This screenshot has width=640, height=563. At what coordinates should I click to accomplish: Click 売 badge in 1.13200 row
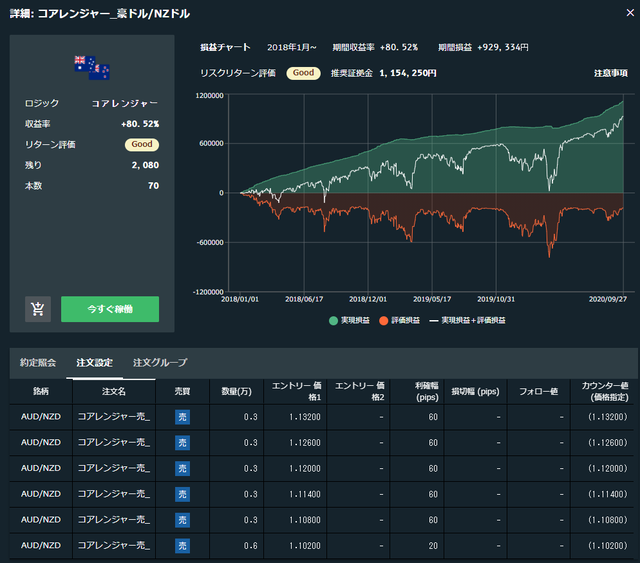tap(182, 417)
